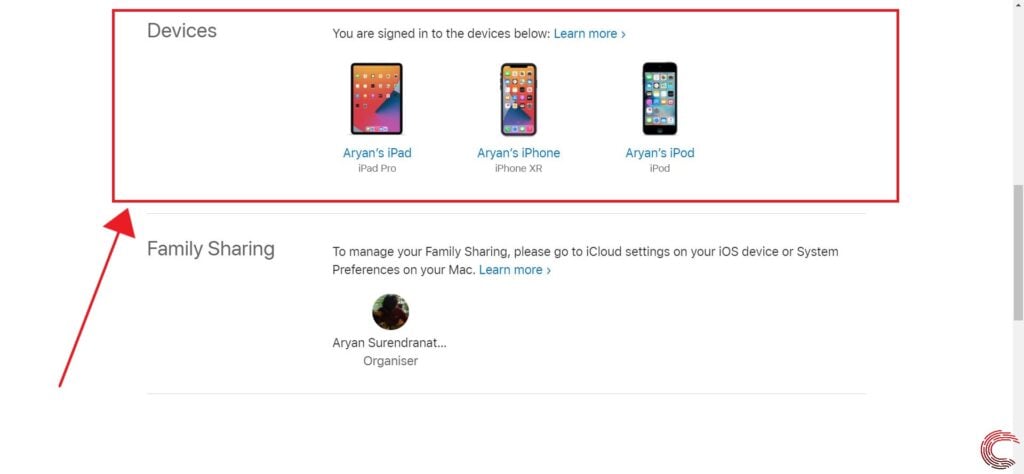Click the chevron after Family Sharing Learn more

point(549,270)
